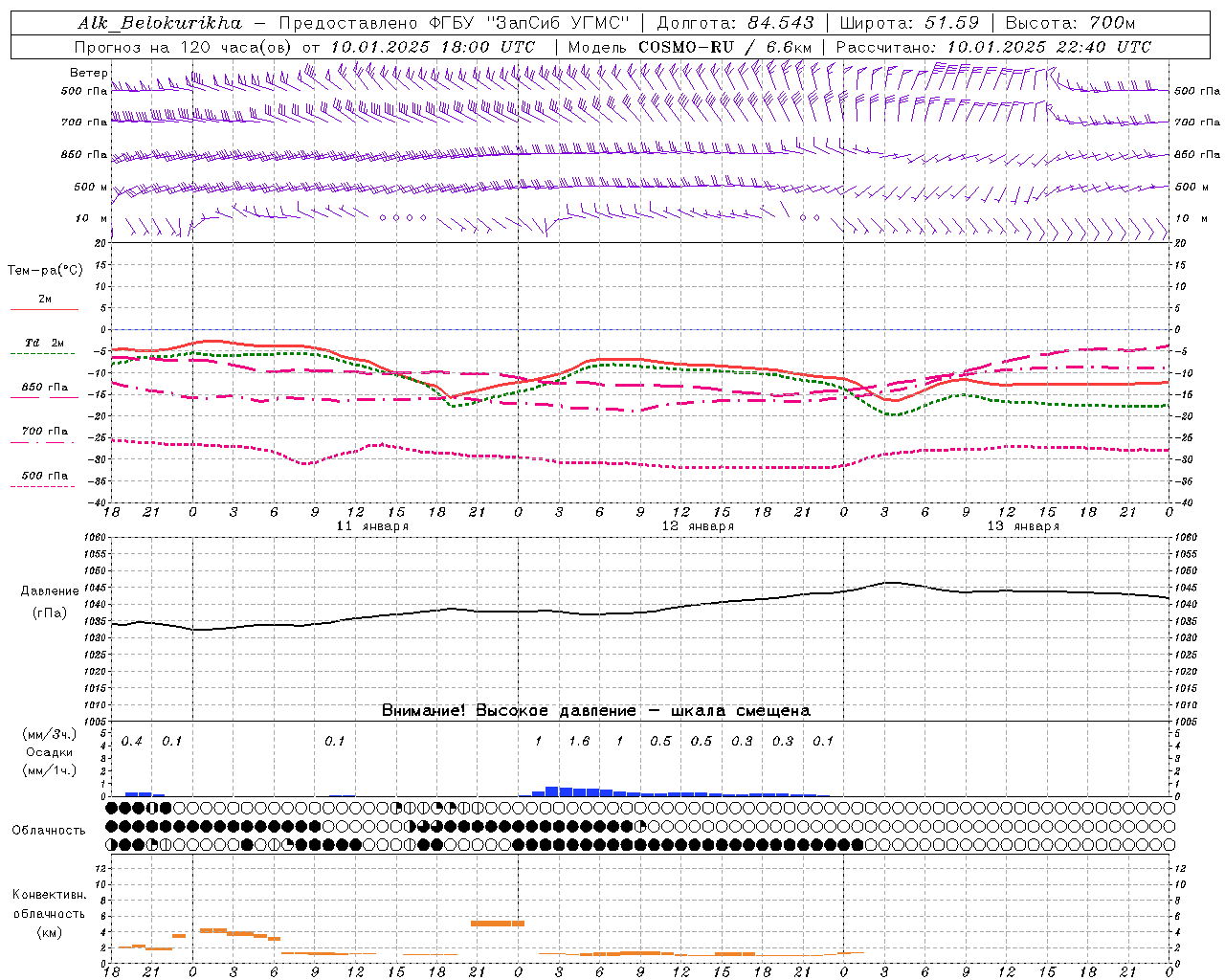This screenshot has width=1225, height=980.
Task: Click the Облачность row label
Action: [x=50, y=831]
